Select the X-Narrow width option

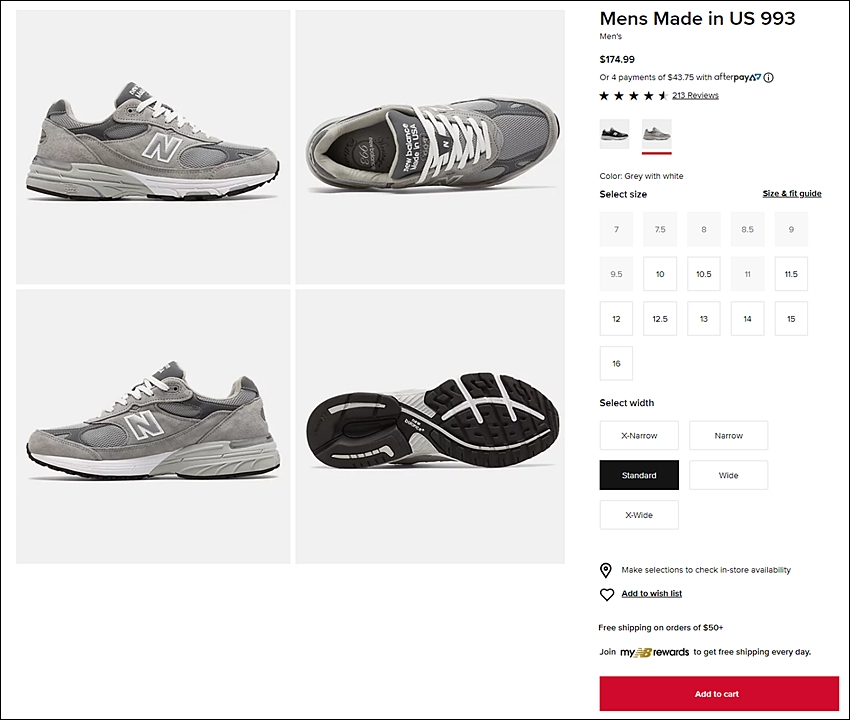[639, 435]
